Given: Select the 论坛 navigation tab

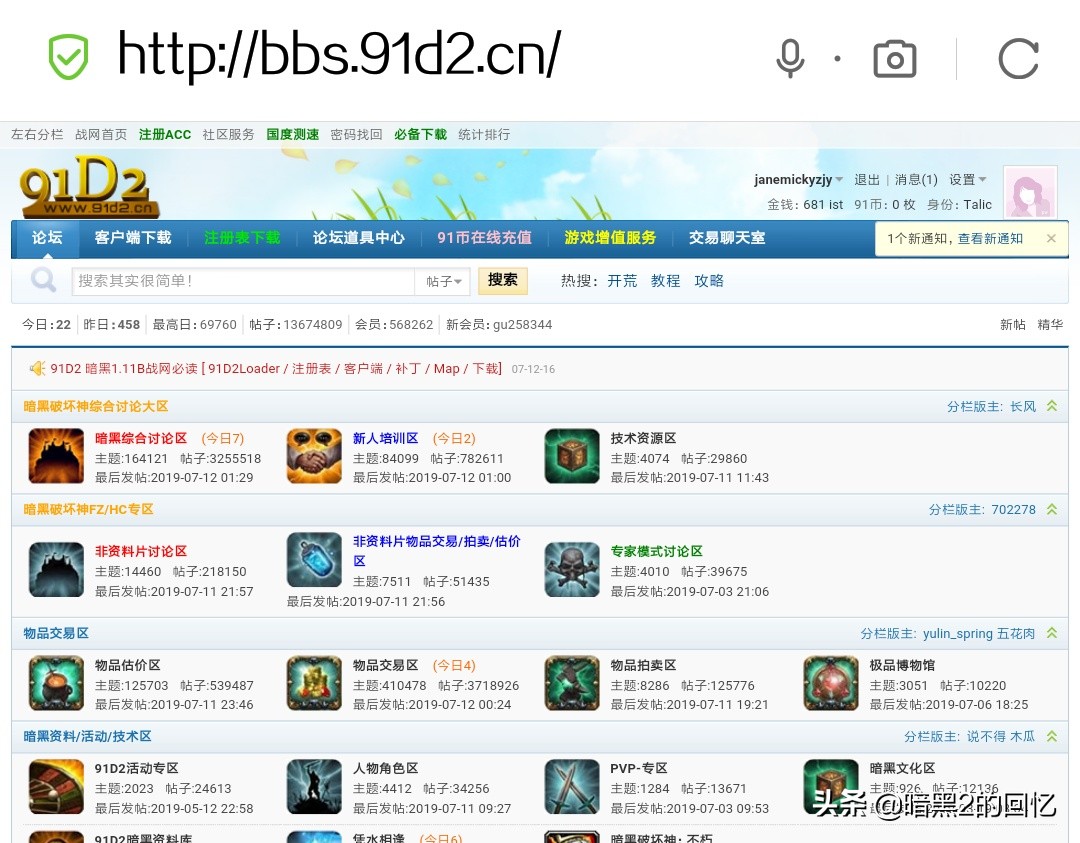Looking at the screenshot, I should (47, 238).
